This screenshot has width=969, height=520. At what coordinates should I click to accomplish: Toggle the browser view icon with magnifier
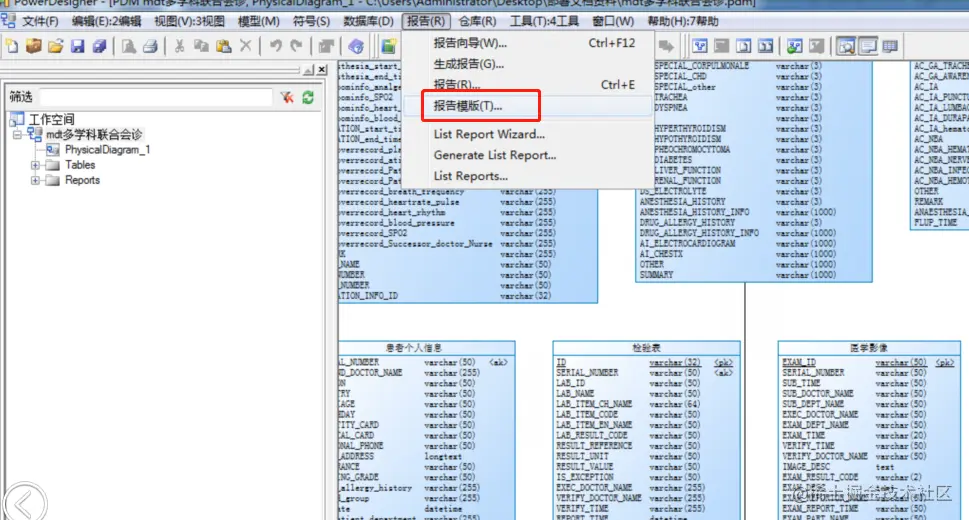click(845, 46)
